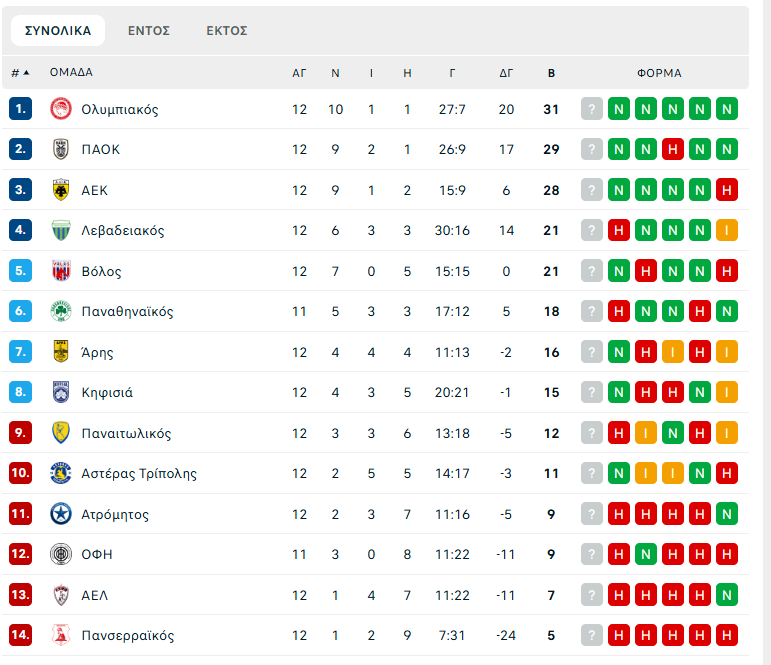Select the ΣΥΝΟΛΙΚΑ overall tab

(58, 31)
